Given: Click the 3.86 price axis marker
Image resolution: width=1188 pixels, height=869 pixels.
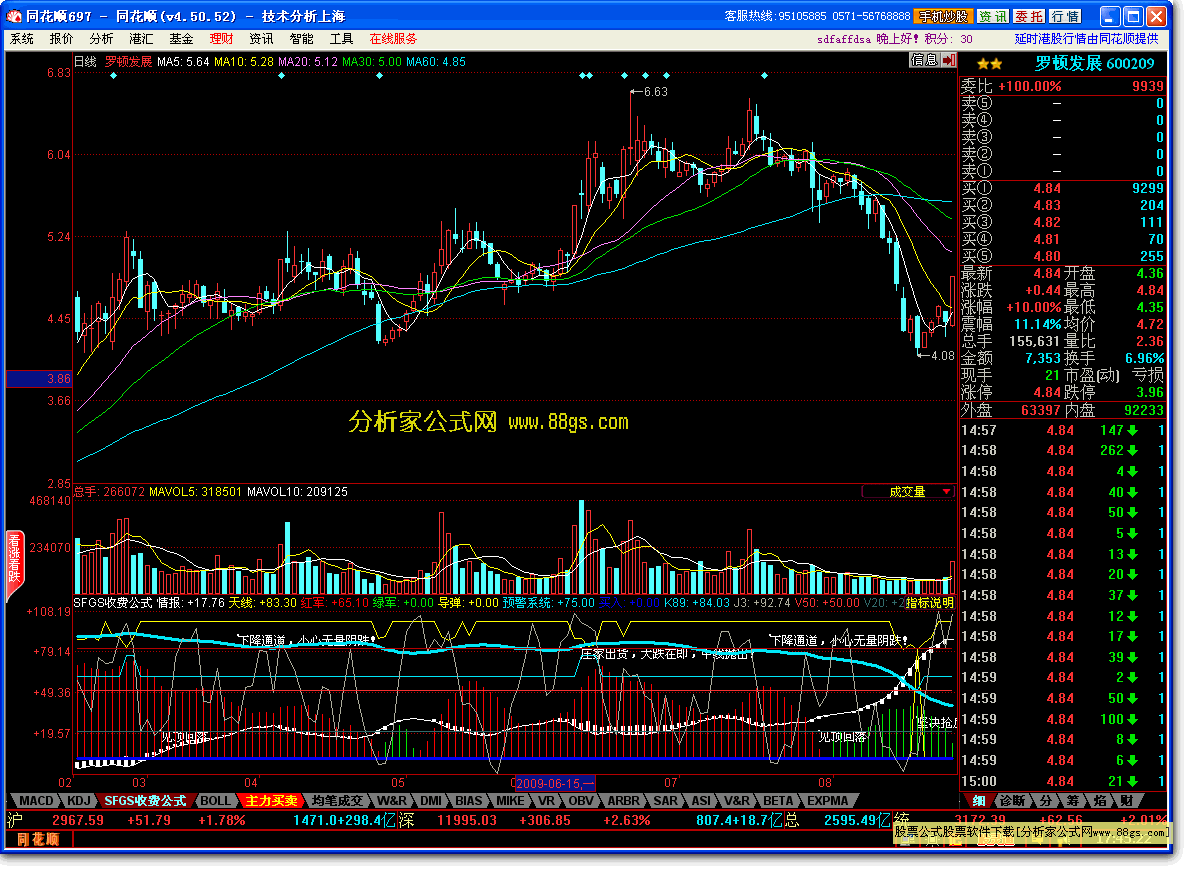Looking at the screenshot, I should pos(39,379).
